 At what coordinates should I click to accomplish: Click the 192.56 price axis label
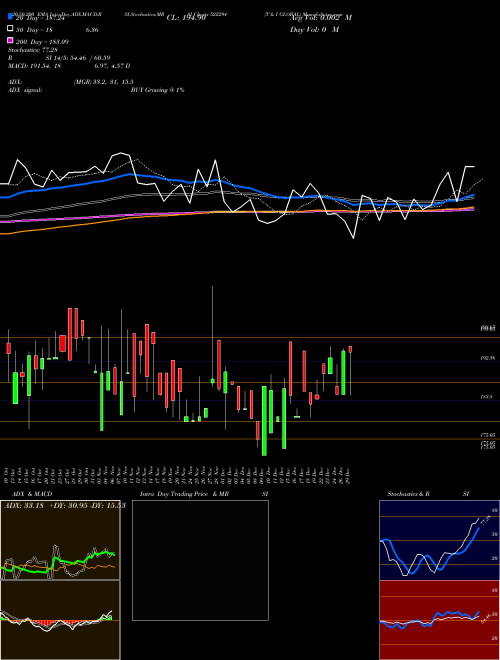pyautogui.click(x=488, y=358)
